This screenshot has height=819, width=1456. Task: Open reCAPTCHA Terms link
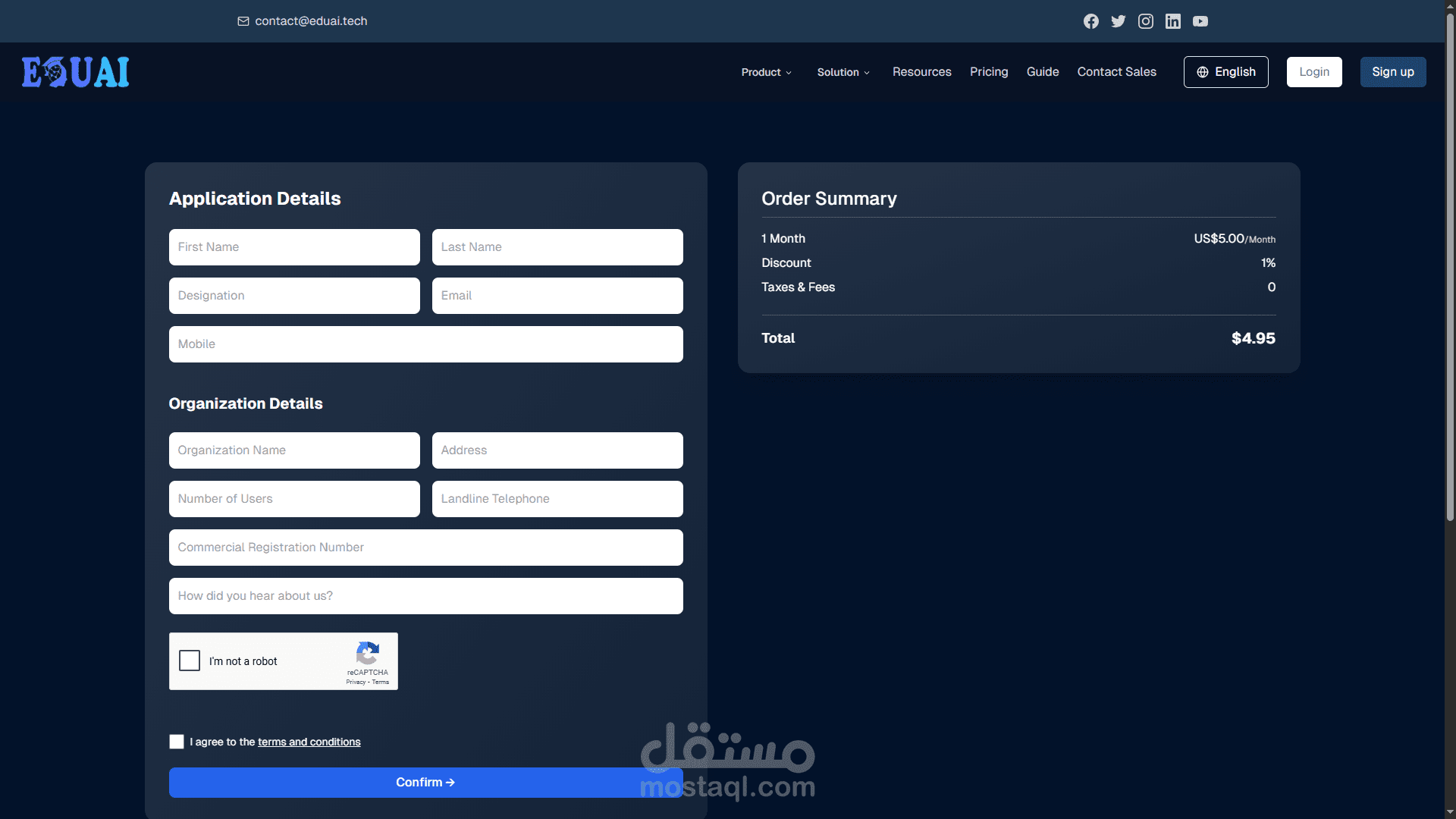tap(381, 682)
